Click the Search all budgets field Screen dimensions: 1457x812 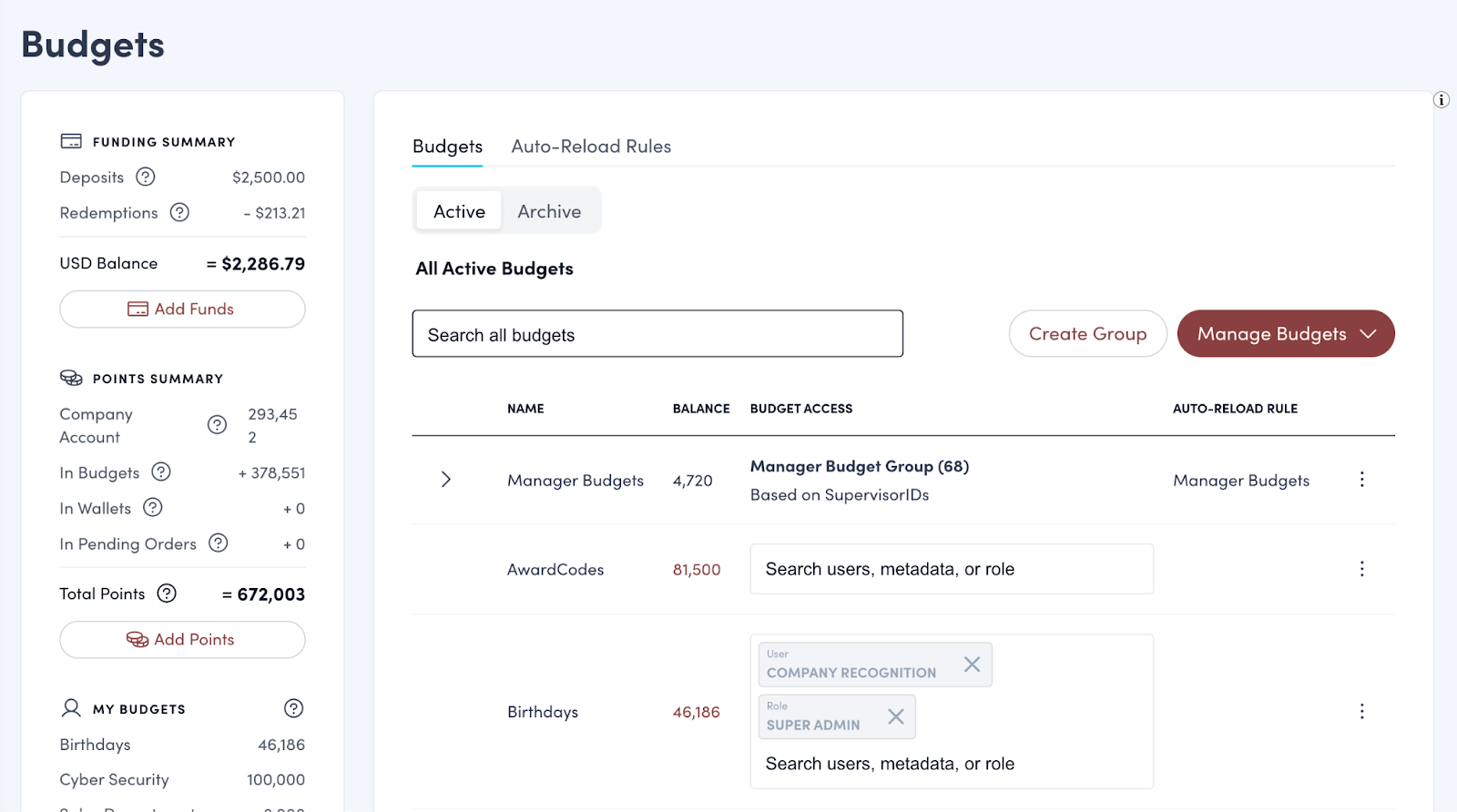tap(657, 334)
